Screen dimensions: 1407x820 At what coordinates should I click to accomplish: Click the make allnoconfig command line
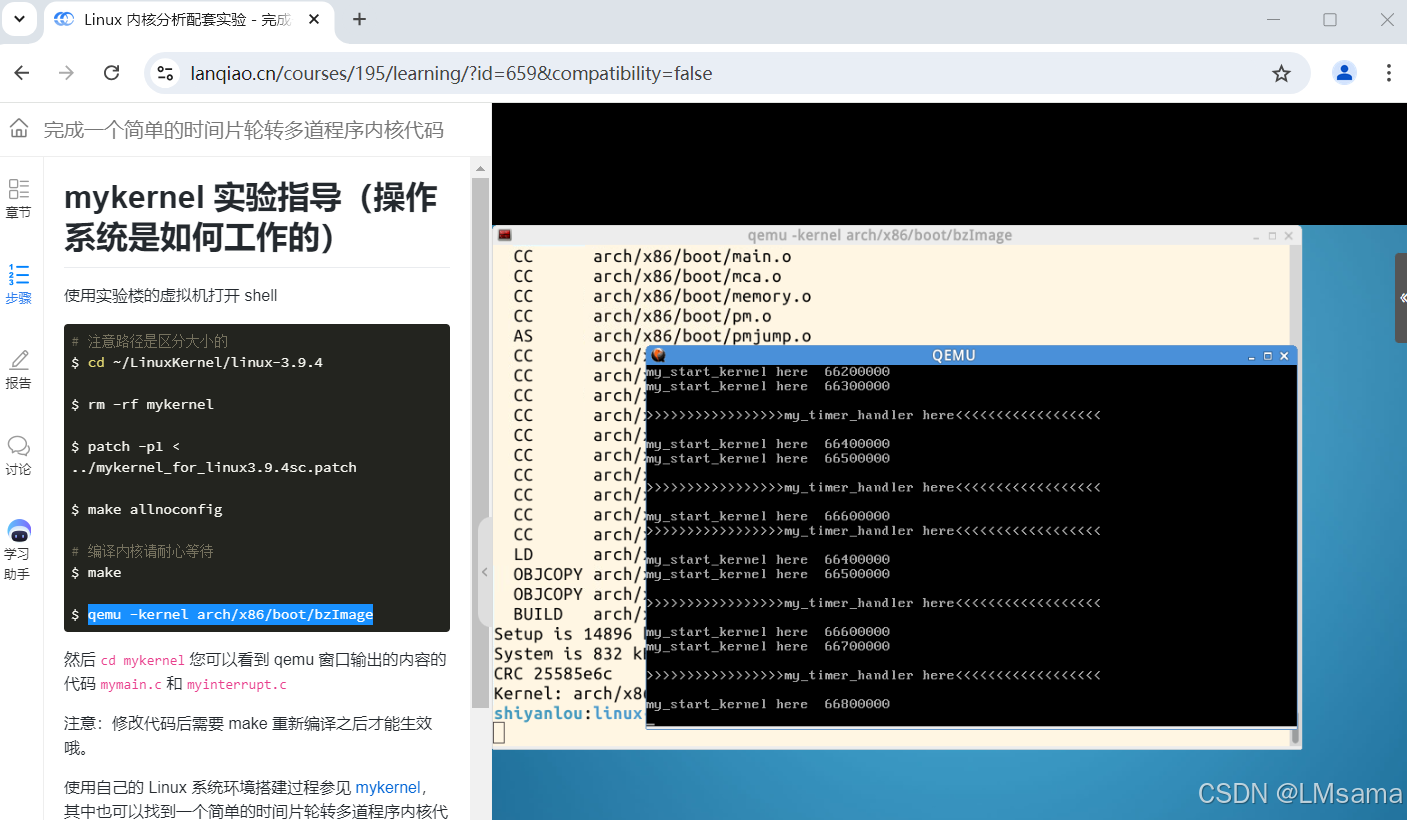click(147, 509)
